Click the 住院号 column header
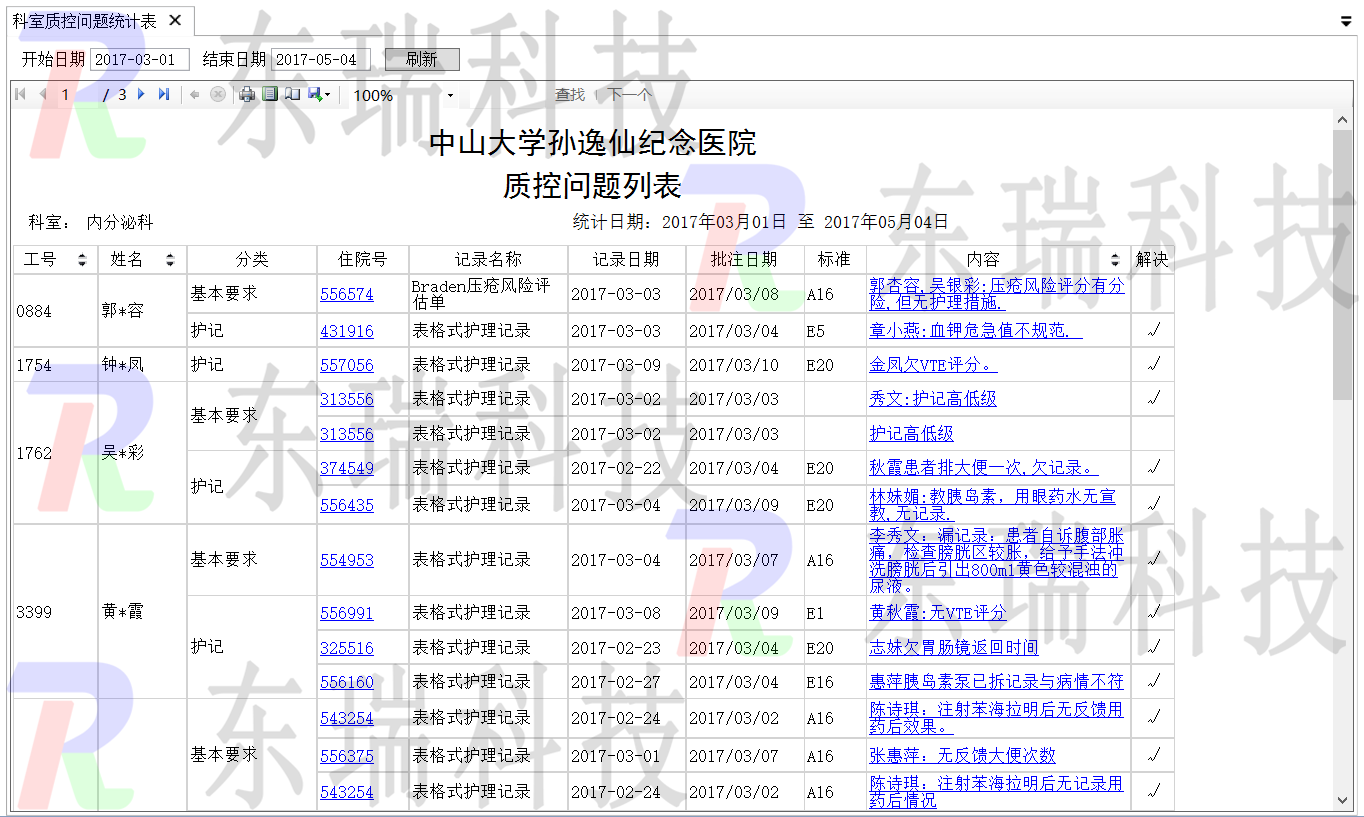1364x817 pixels. (x=362, y=260)
